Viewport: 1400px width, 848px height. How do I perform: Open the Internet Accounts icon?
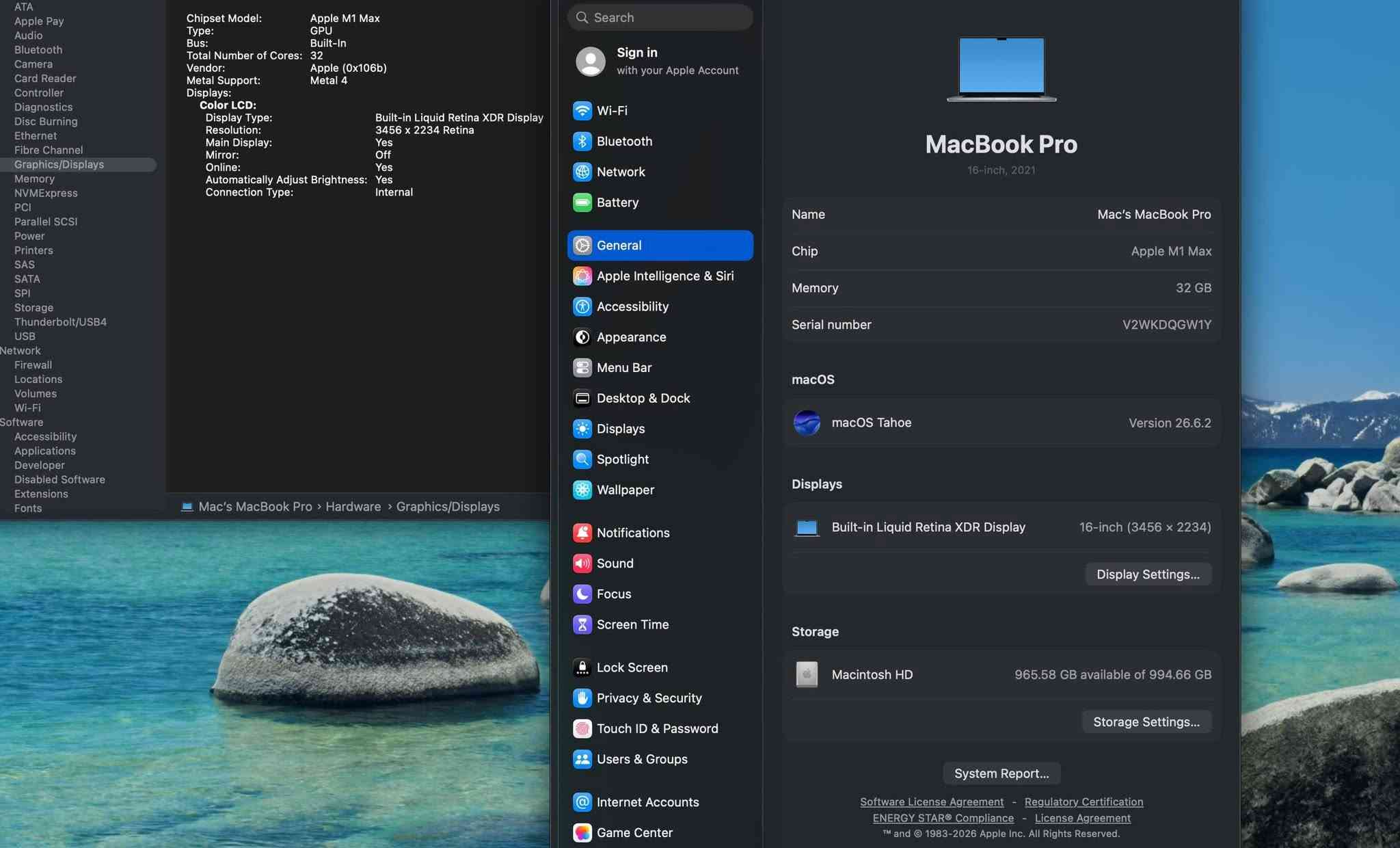pyautogui.click(x=582, y=802)
